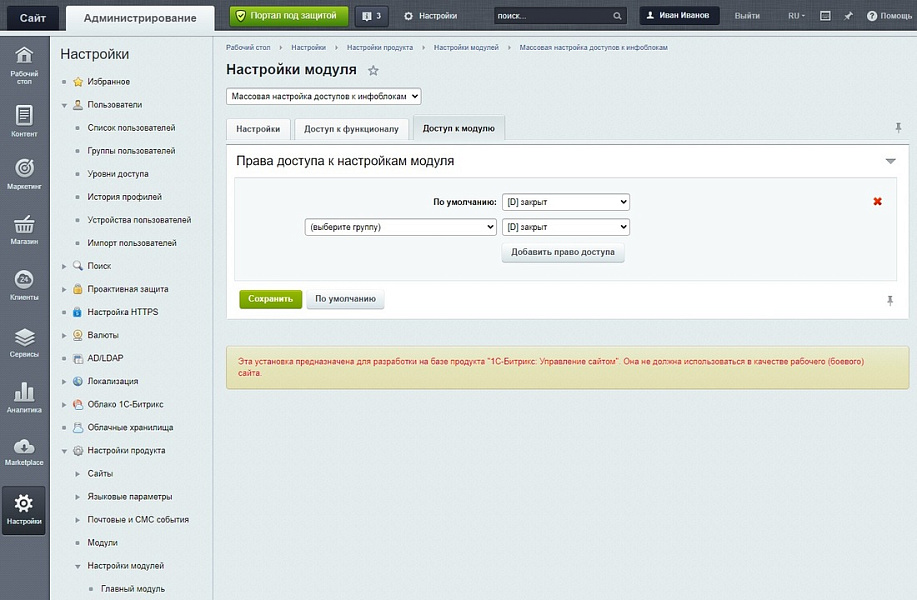
Task: Pin the tab panel with pin icon
Action: tap(898, 128)
